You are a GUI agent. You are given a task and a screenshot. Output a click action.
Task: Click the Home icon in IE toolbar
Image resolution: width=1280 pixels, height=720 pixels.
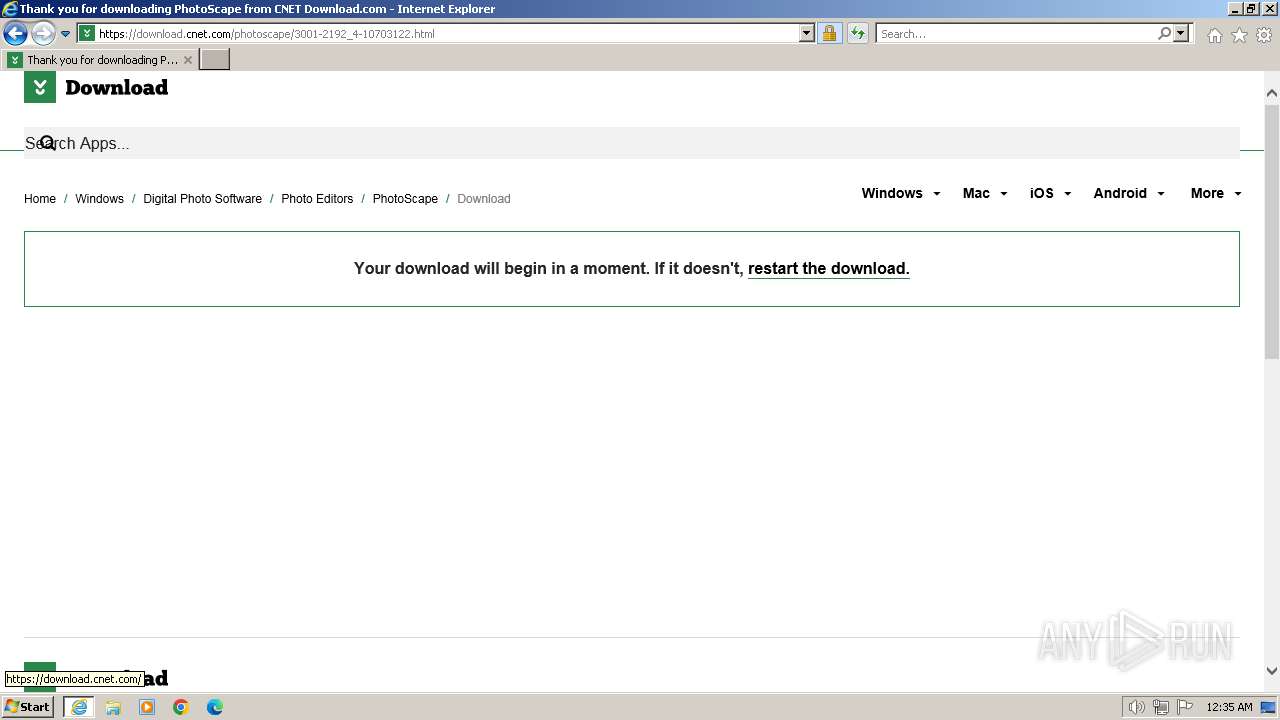(x=1214, y=35)
